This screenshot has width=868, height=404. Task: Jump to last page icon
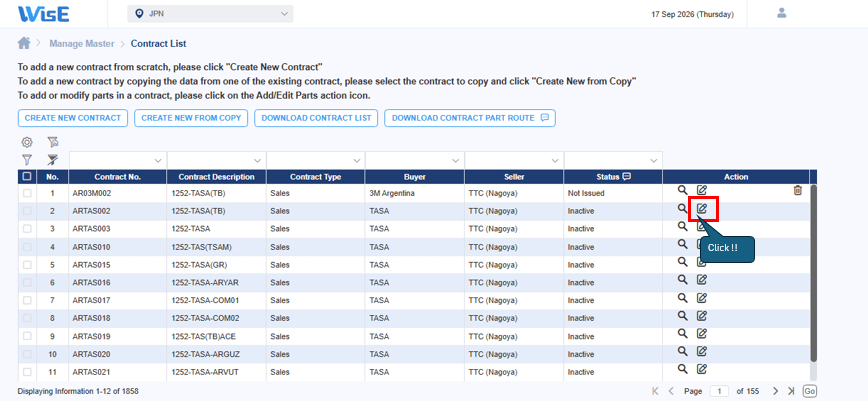point(791,391)
